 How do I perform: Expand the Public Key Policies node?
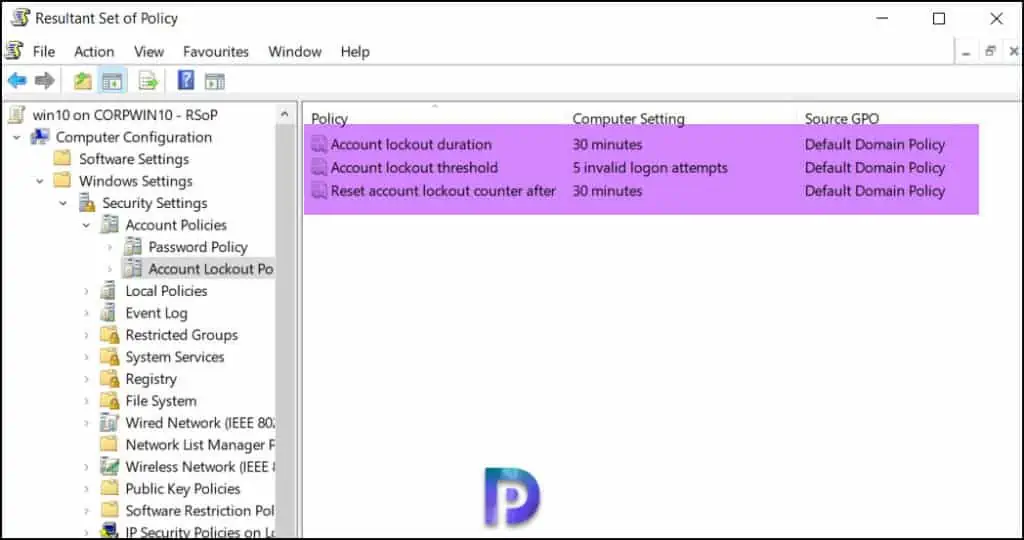click(86, 489)
